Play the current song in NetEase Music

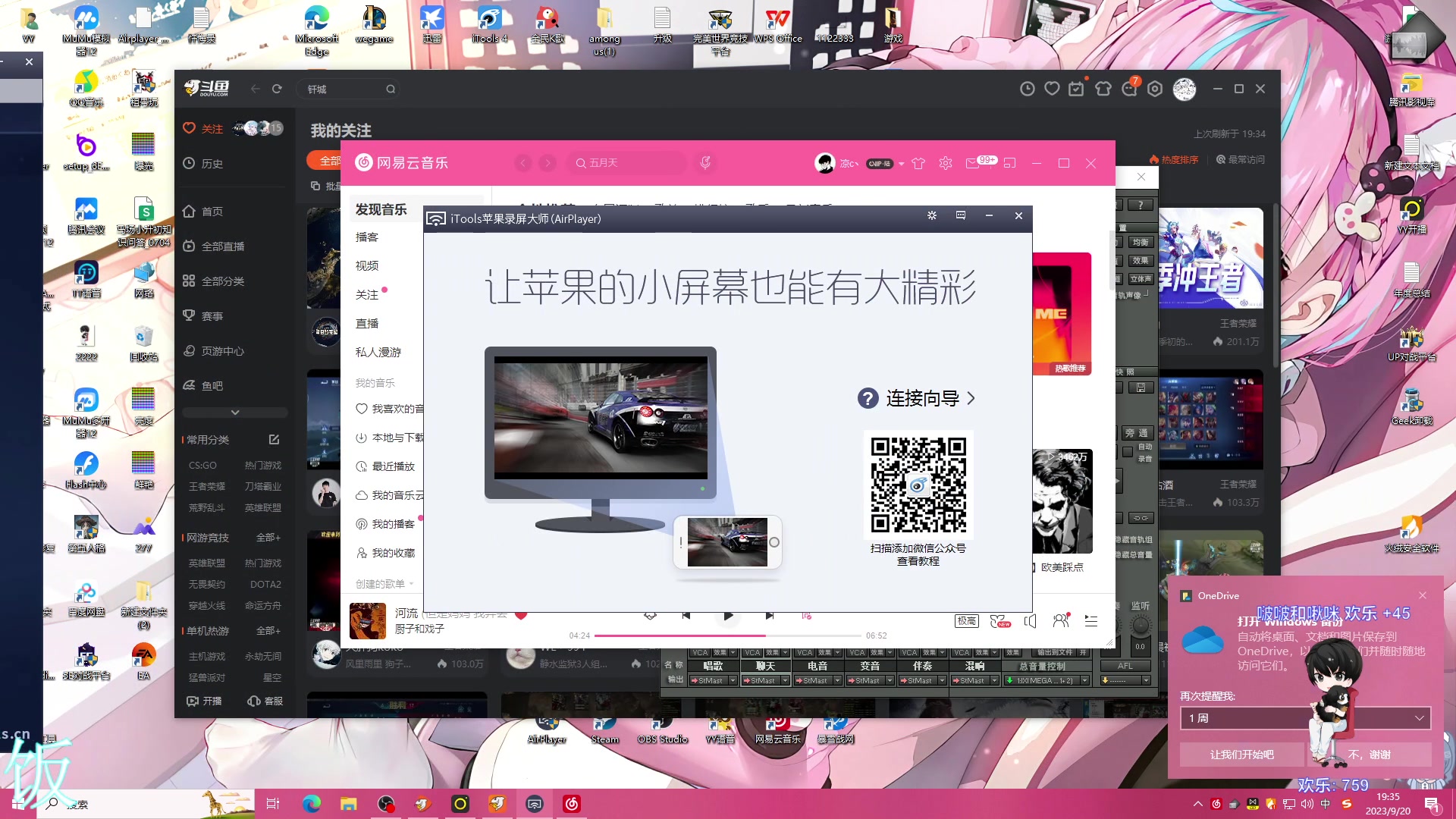click(x=728, y=616)
